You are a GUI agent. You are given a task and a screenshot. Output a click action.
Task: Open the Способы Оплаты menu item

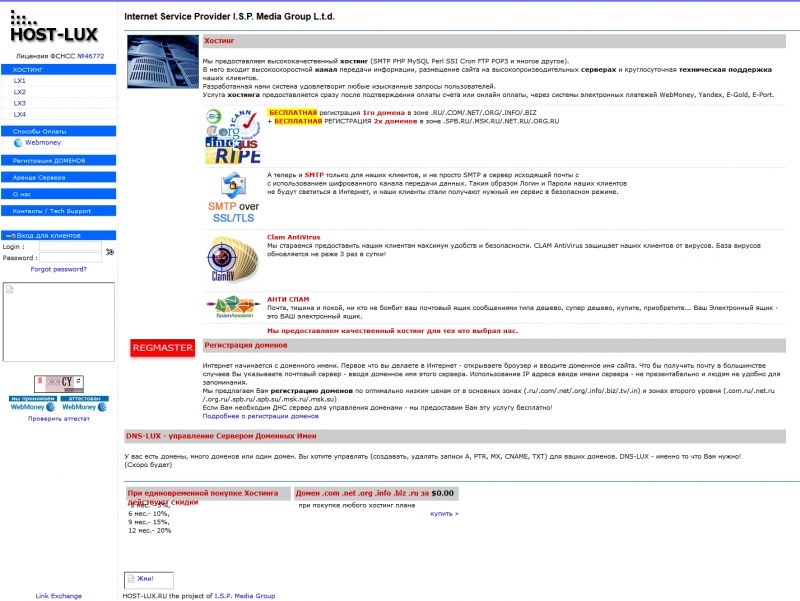point(59,131)
